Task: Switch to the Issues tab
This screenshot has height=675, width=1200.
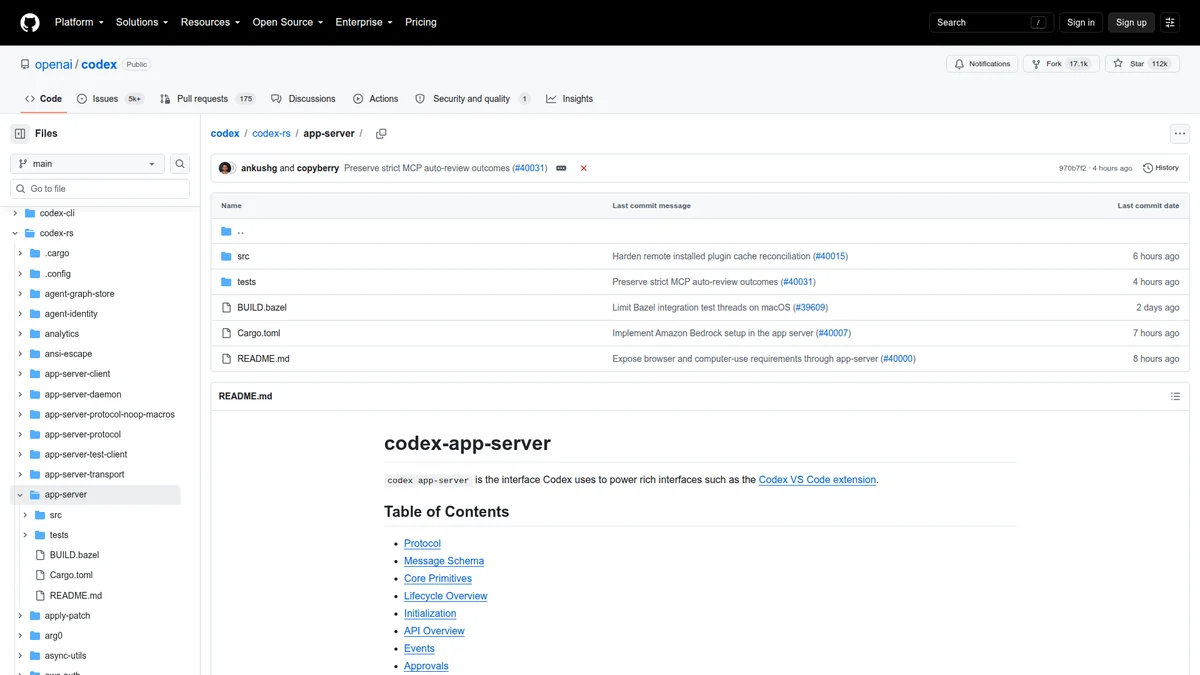Action: click(x=110, y=99)
